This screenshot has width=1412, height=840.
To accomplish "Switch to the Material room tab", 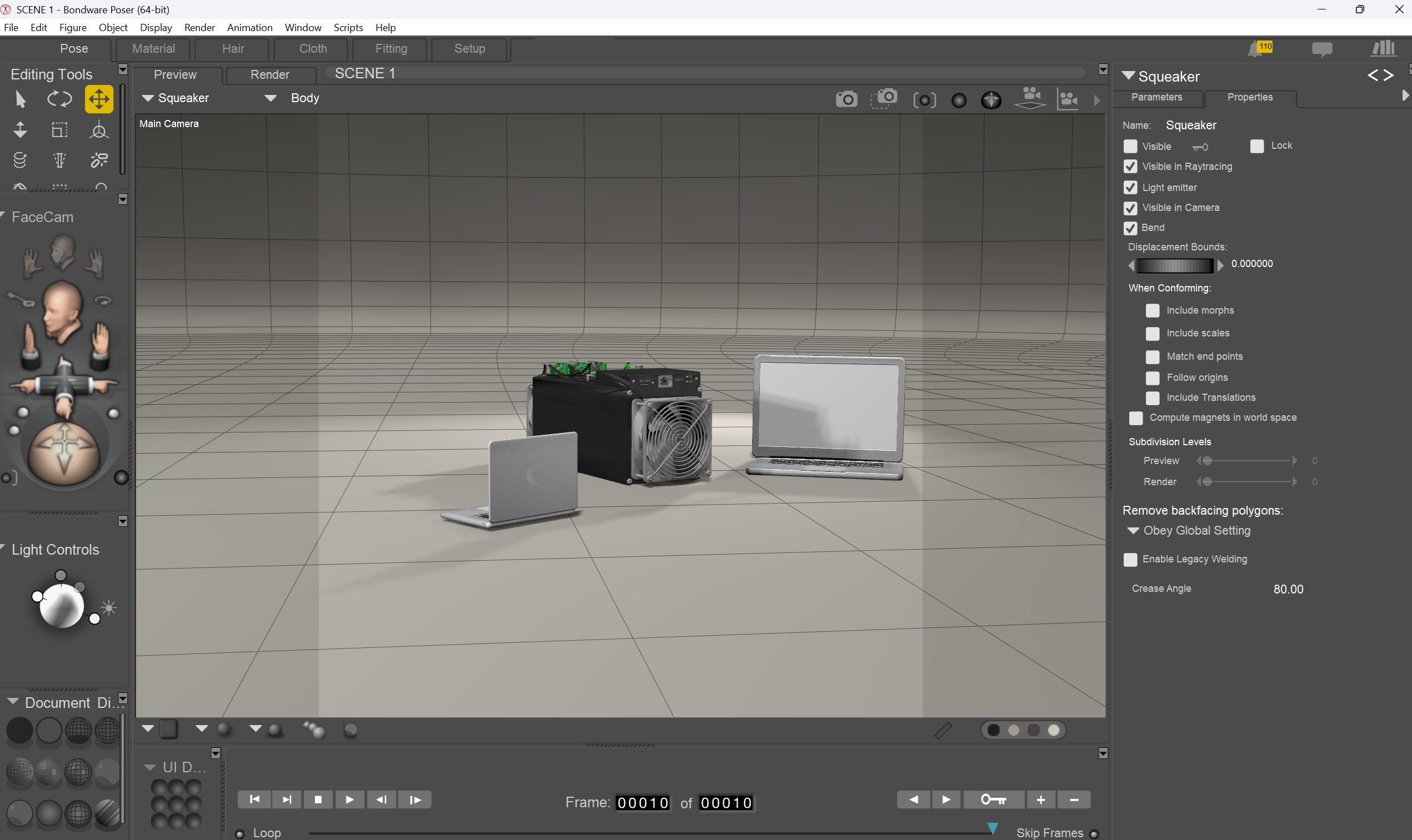I will [x=153, y=49].
